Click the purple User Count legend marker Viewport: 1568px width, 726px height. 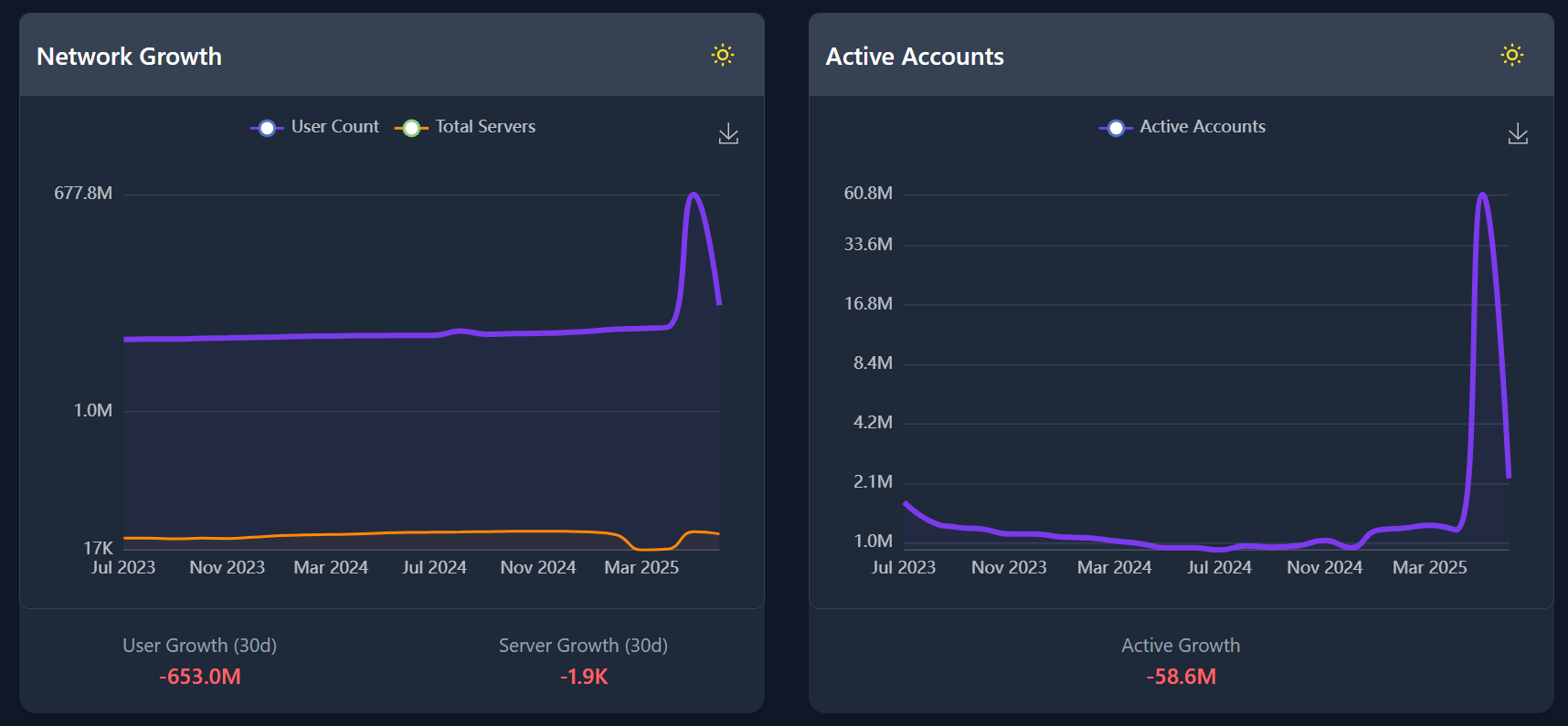(267, 128)
